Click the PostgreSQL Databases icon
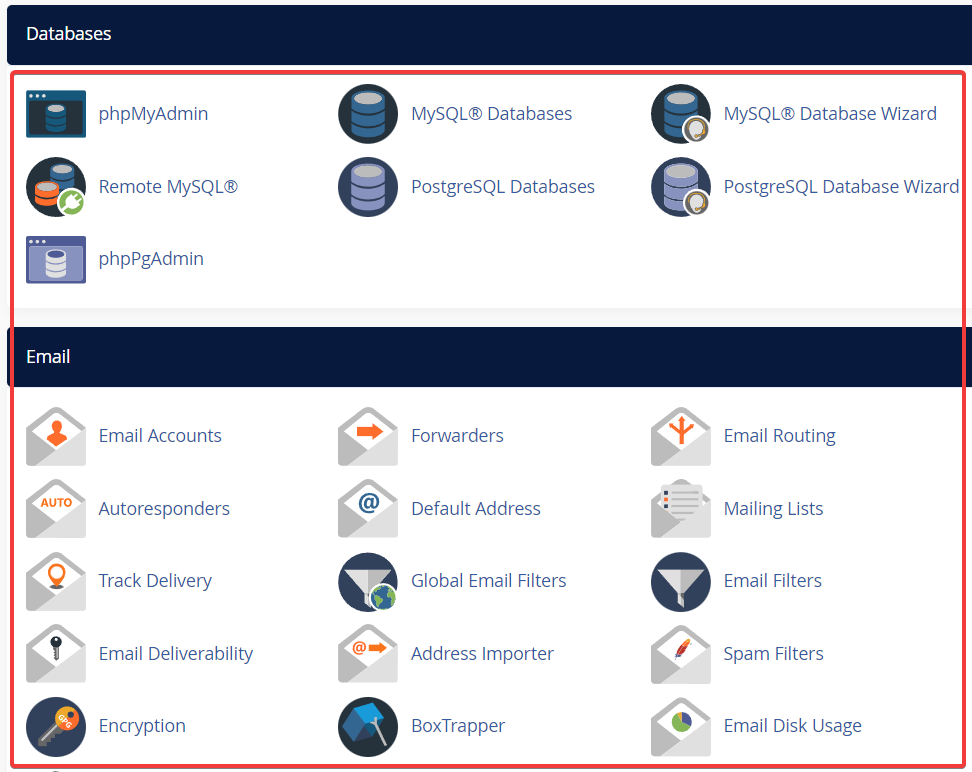Viewport: 972px width, 772px height. (368, 187)
